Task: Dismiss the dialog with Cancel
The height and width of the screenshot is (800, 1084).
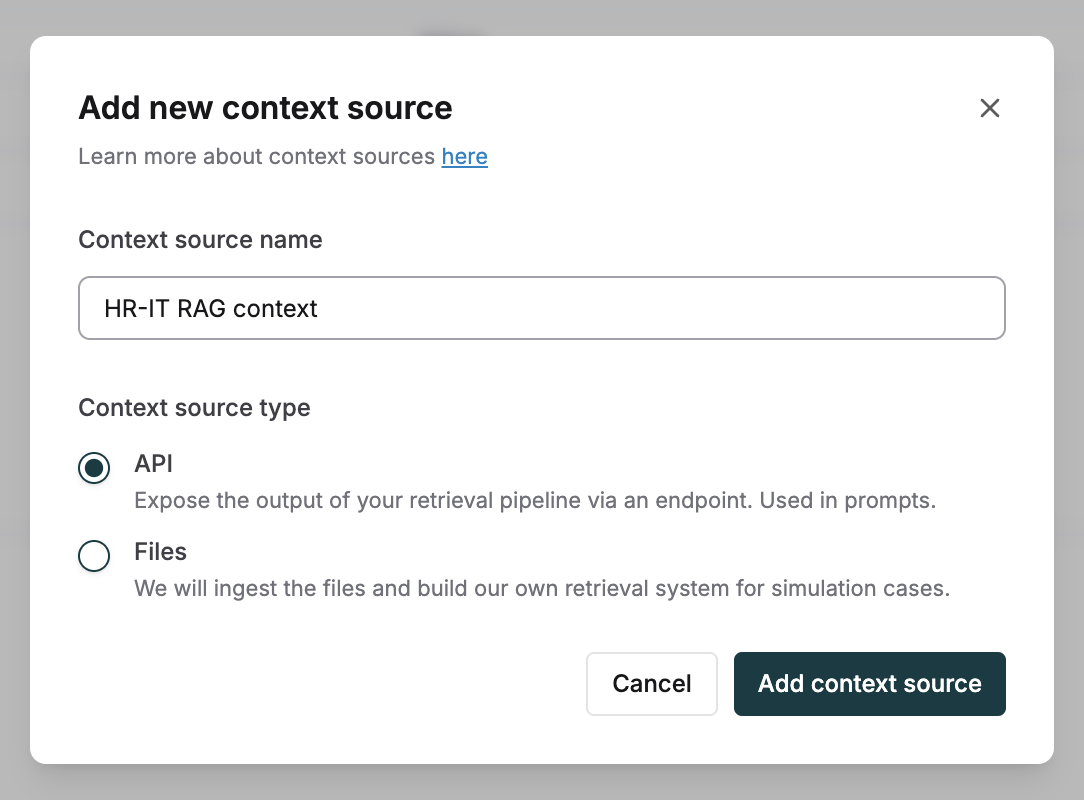Action: (651, 684)
